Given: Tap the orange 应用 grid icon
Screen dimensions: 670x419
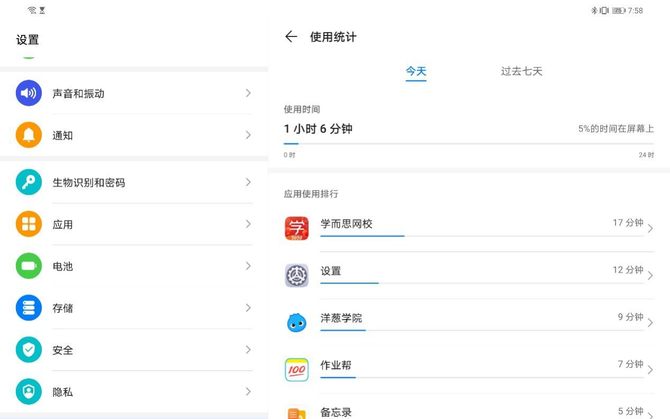Looking at the screenshot, I should coord(29,224).
